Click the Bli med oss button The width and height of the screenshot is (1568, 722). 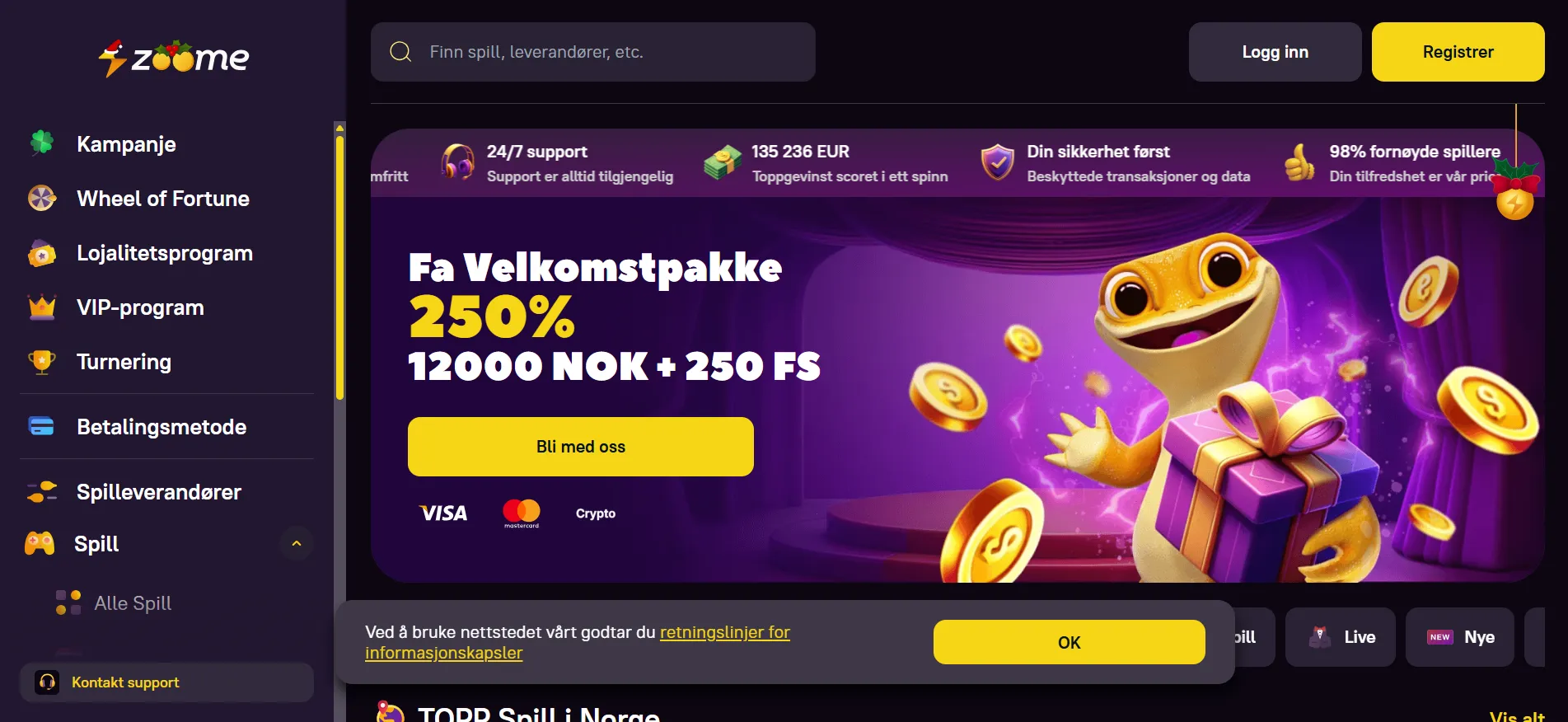tap(581, 447)
